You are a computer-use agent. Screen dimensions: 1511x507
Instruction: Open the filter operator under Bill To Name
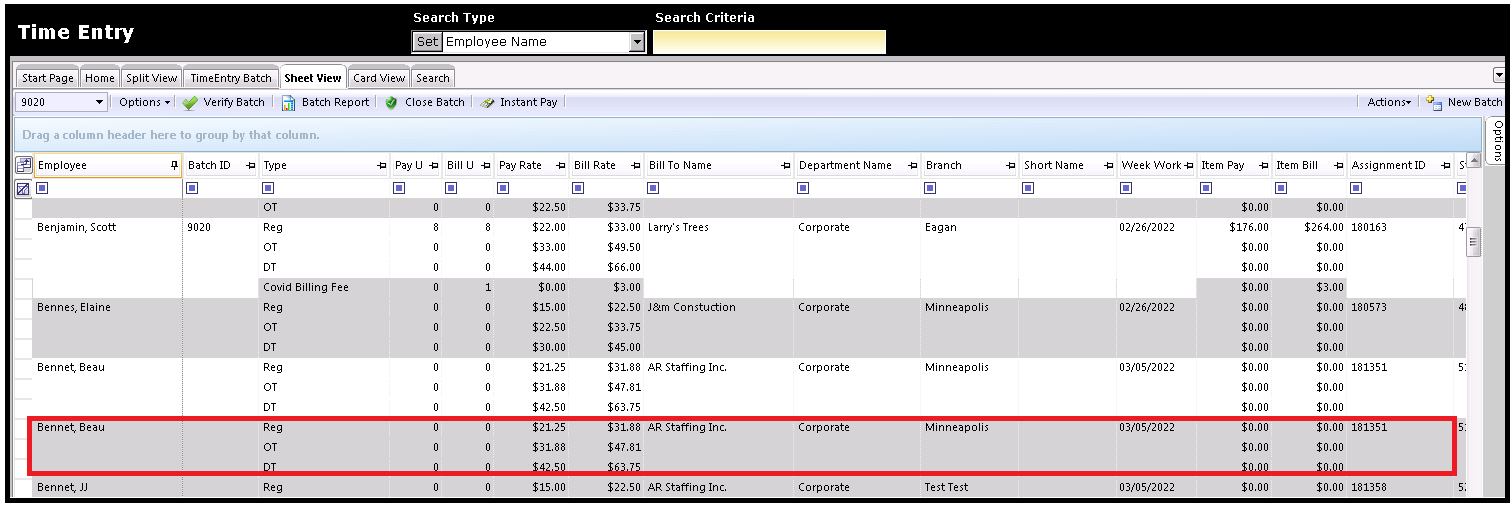point(653,188)
